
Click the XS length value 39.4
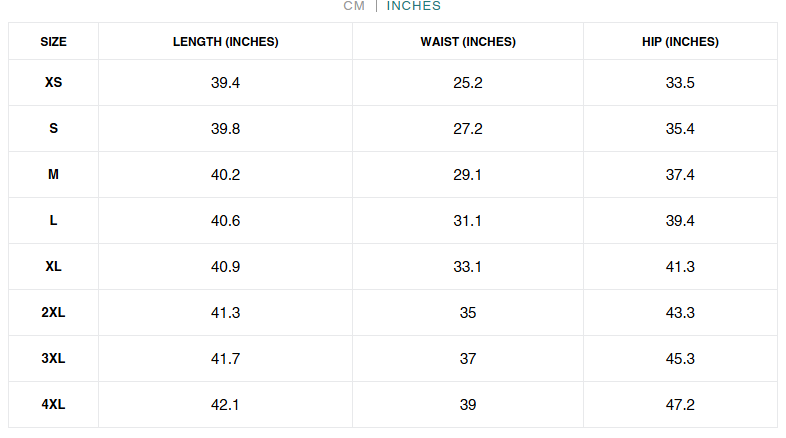pos(226,83)
